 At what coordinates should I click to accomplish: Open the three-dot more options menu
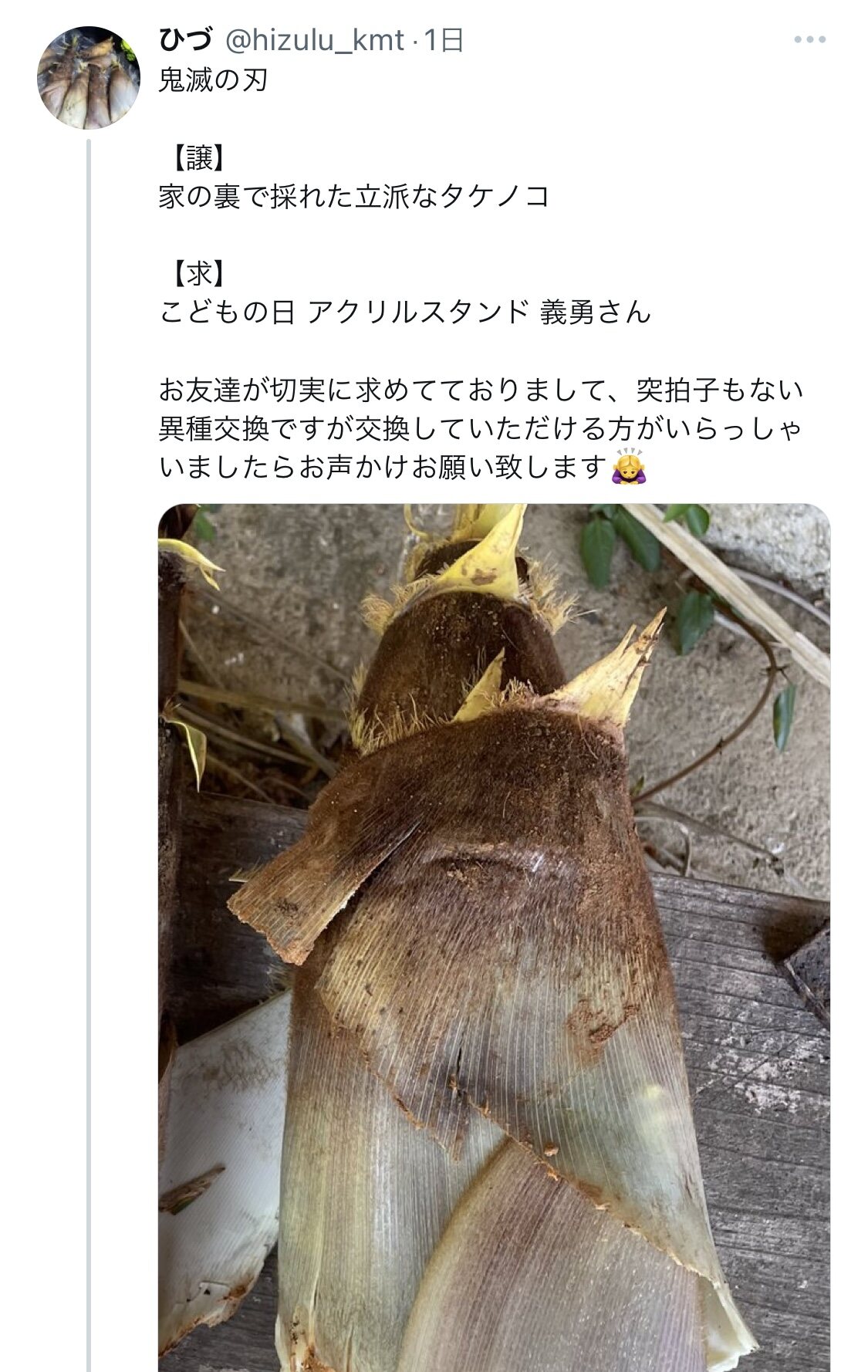pos(809,39)
